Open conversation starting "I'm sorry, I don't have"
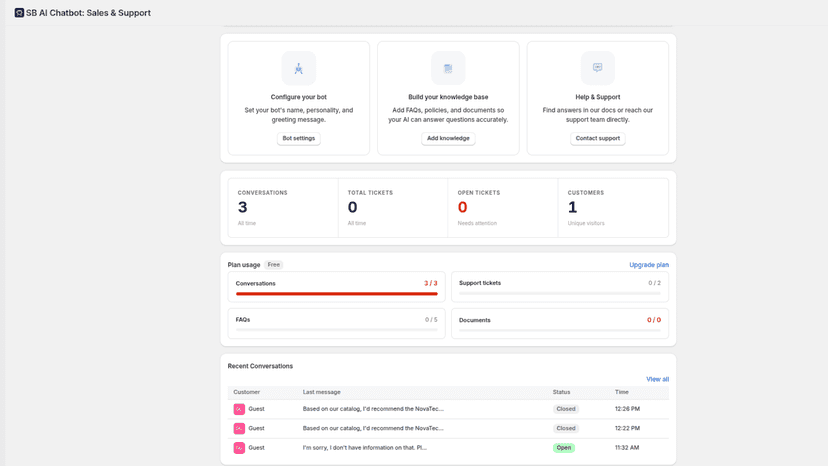Image resolution: width=828 pixels, height=466 pixels. click(364, 448)
